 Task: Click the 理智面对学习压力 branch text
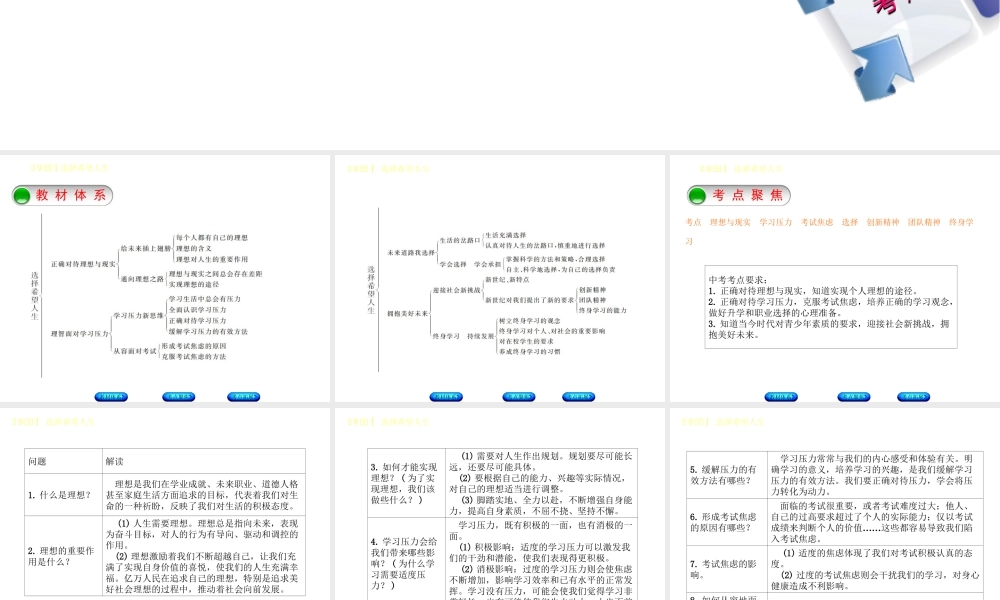point(80,333)
